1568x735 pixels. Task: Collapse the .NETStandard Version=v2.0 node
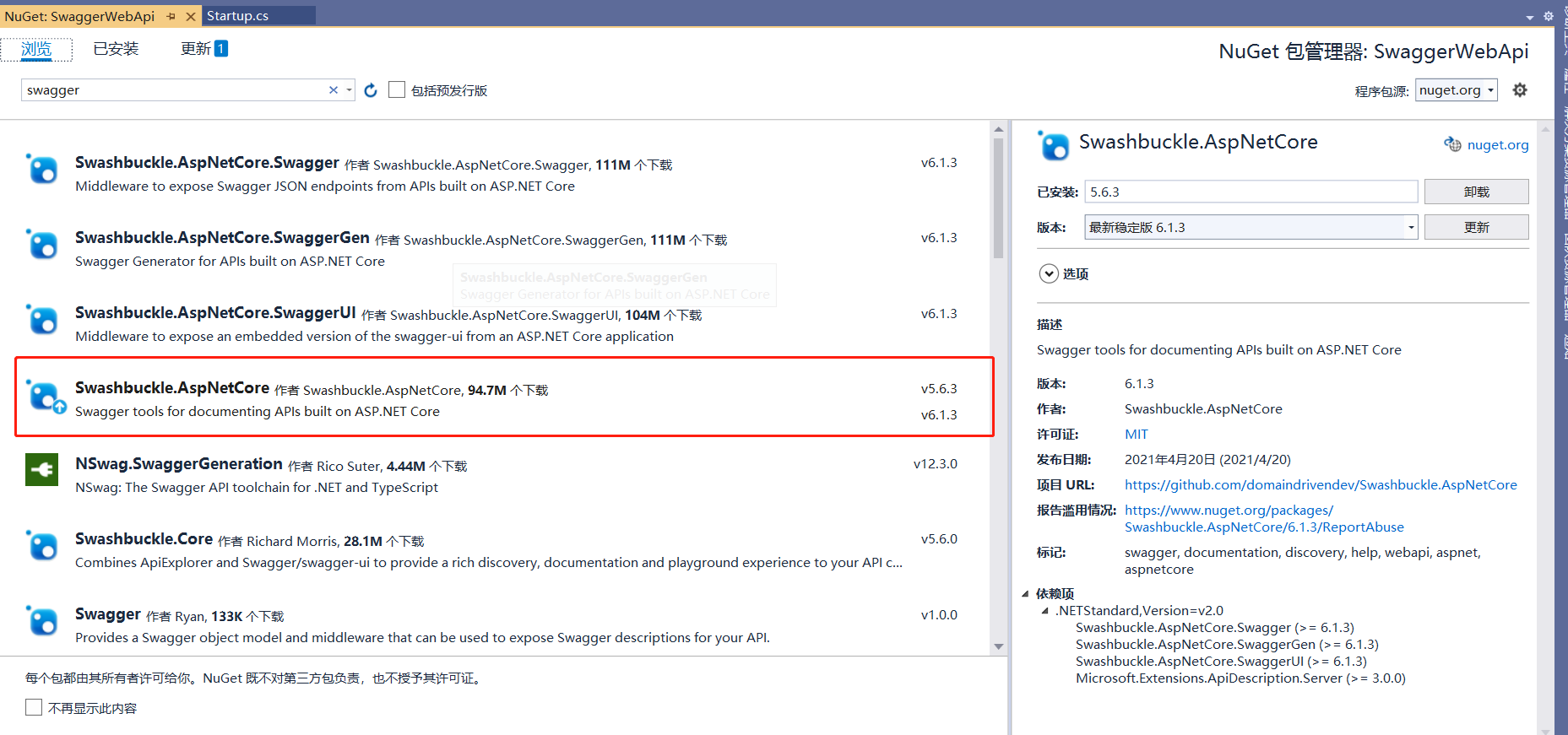(x=1044, y=610)
